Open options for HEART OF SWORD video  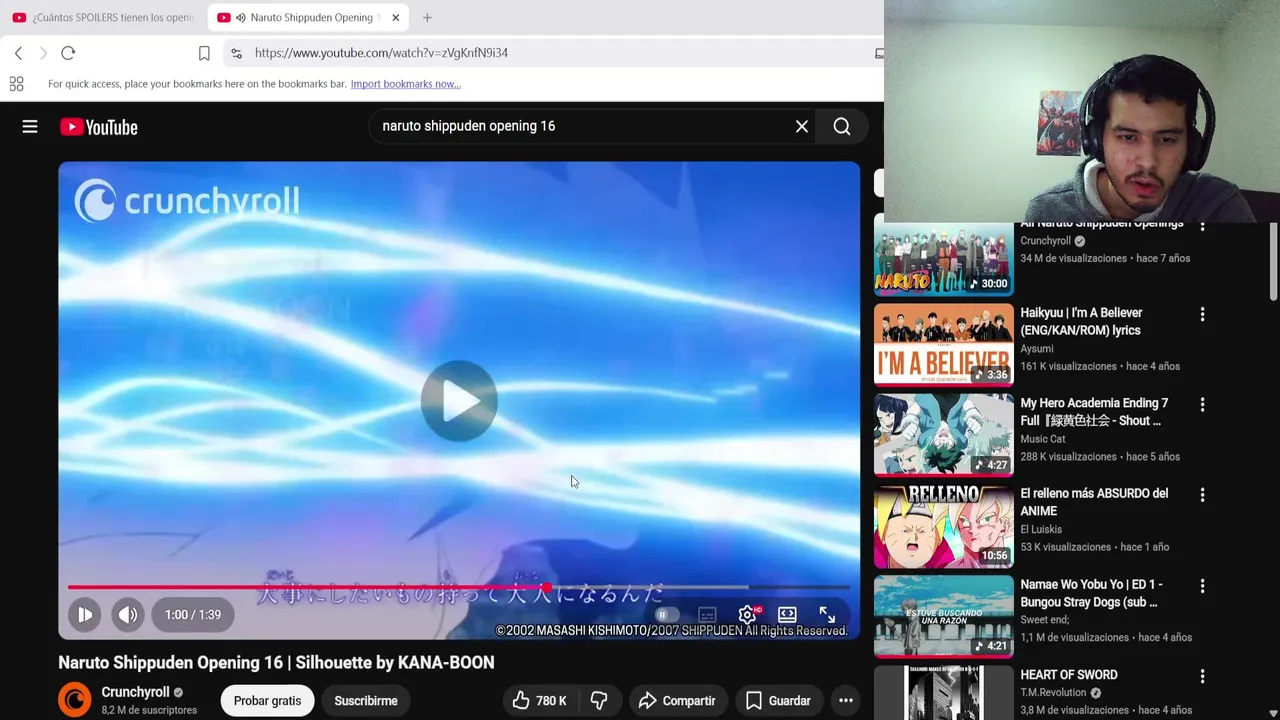(1202, 676)
